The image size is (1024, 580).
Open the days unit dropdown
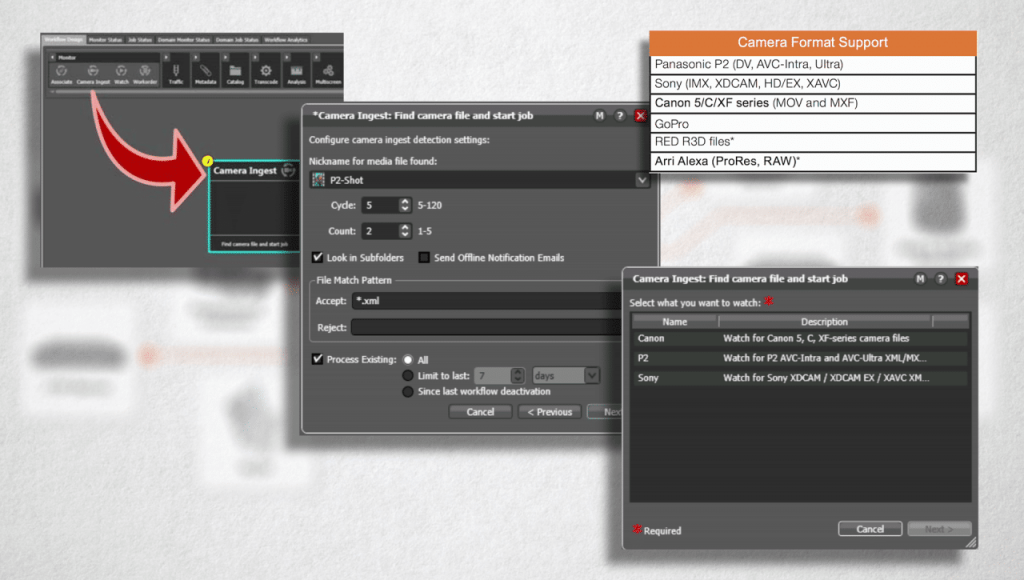tap(591, 375)
